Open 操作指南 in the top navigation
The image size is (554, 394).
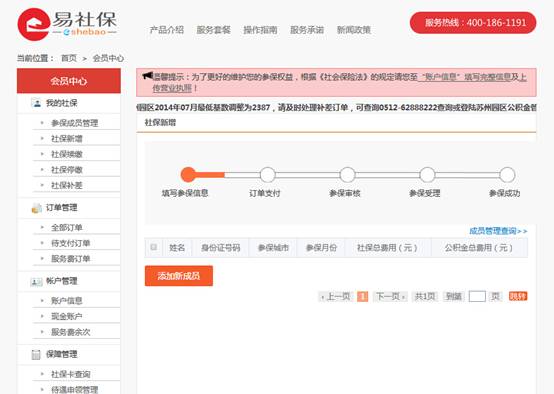click(x=260, y=30)
